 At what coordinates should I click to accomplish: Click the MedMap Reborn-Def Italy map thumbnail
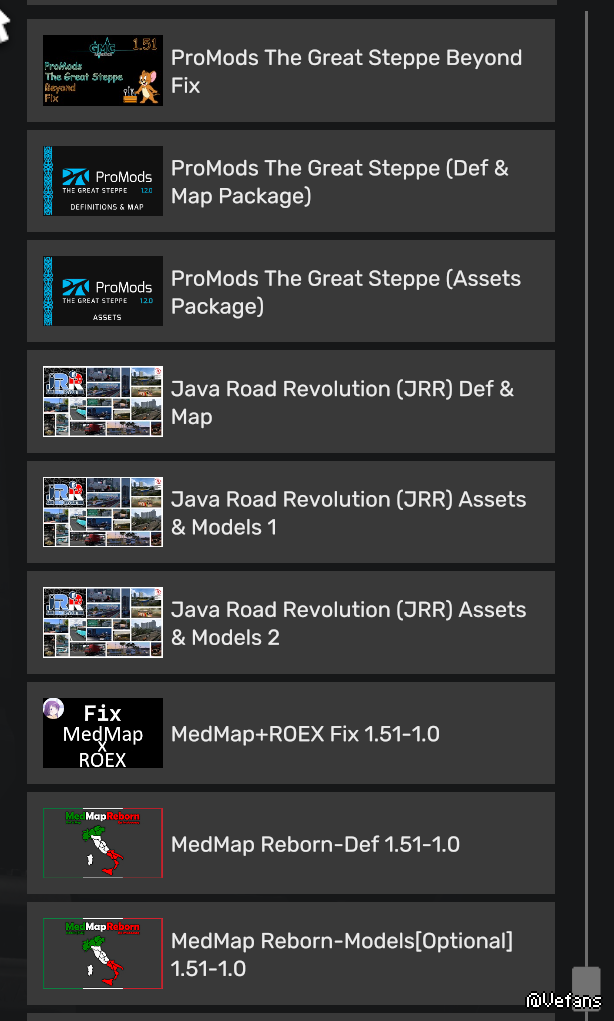(x=102, y=843)
